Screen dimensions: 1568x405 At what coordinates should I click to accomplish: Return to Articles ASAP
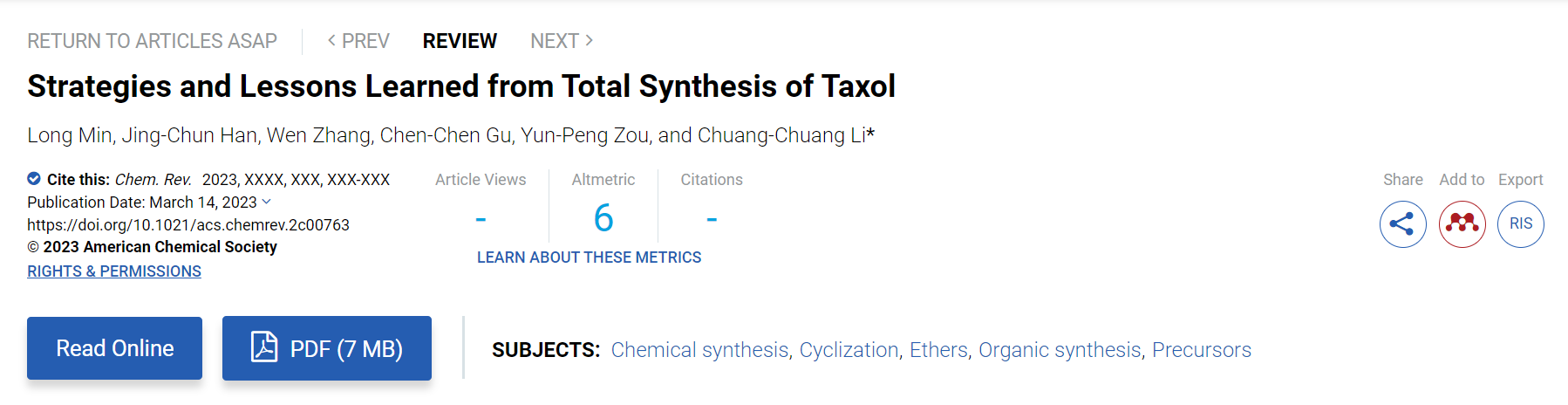tap(152, 41)
